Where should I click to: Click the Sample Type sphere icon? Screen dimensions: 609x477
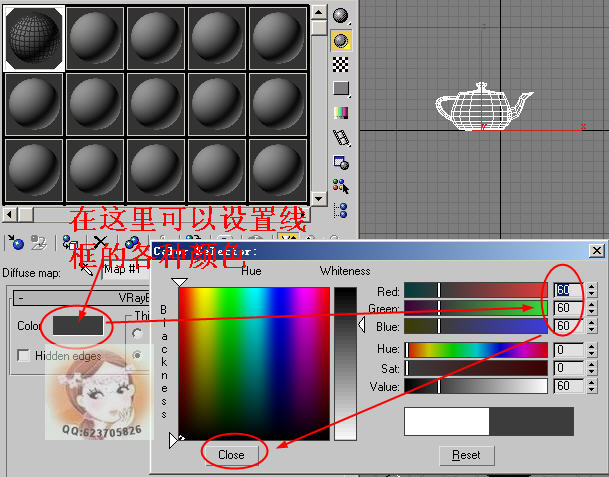tap(341, 16)
